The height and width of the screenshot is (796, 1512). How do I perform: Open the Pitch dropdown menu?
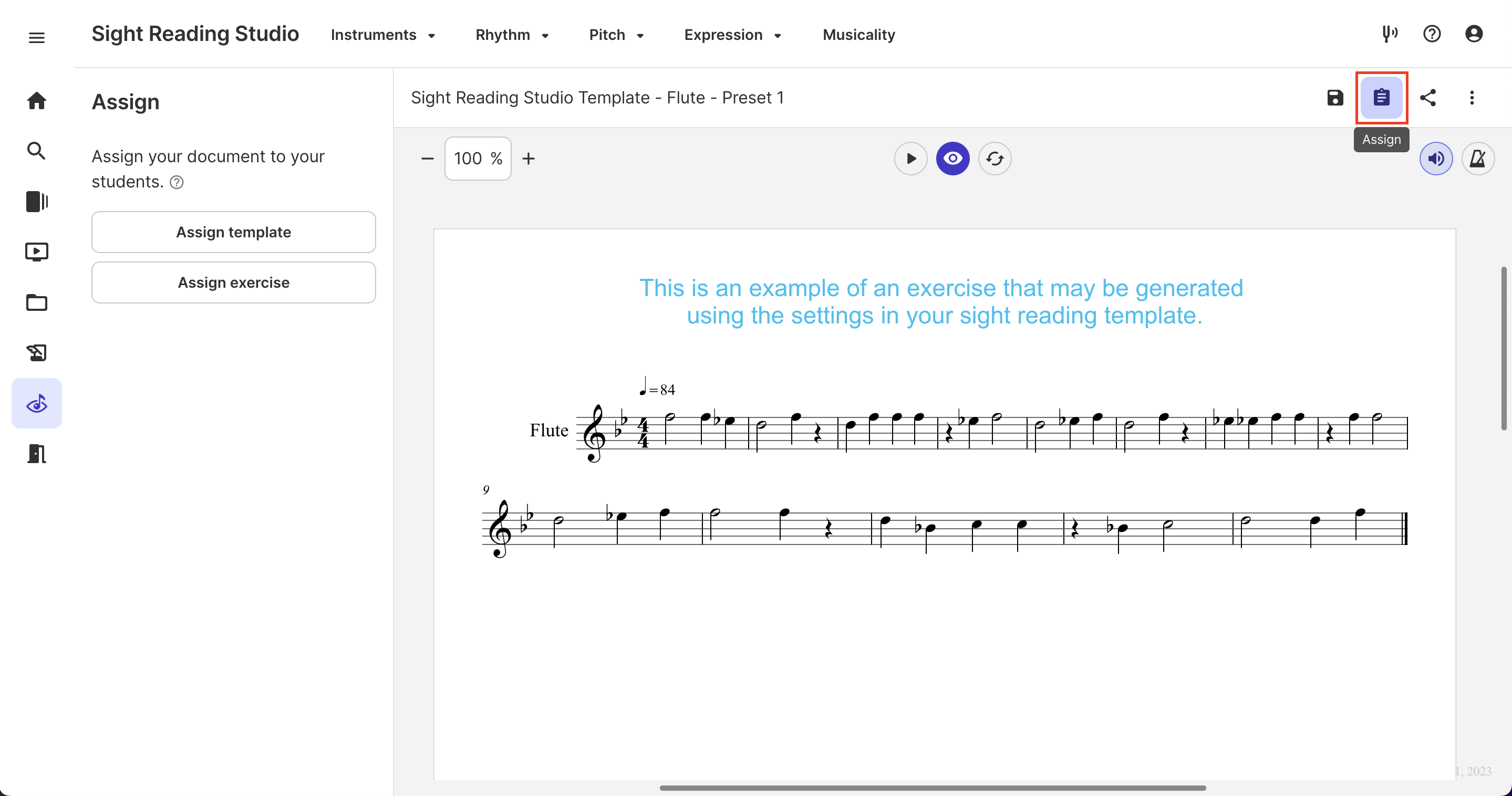pyautogui.click(x=616, y=35)
